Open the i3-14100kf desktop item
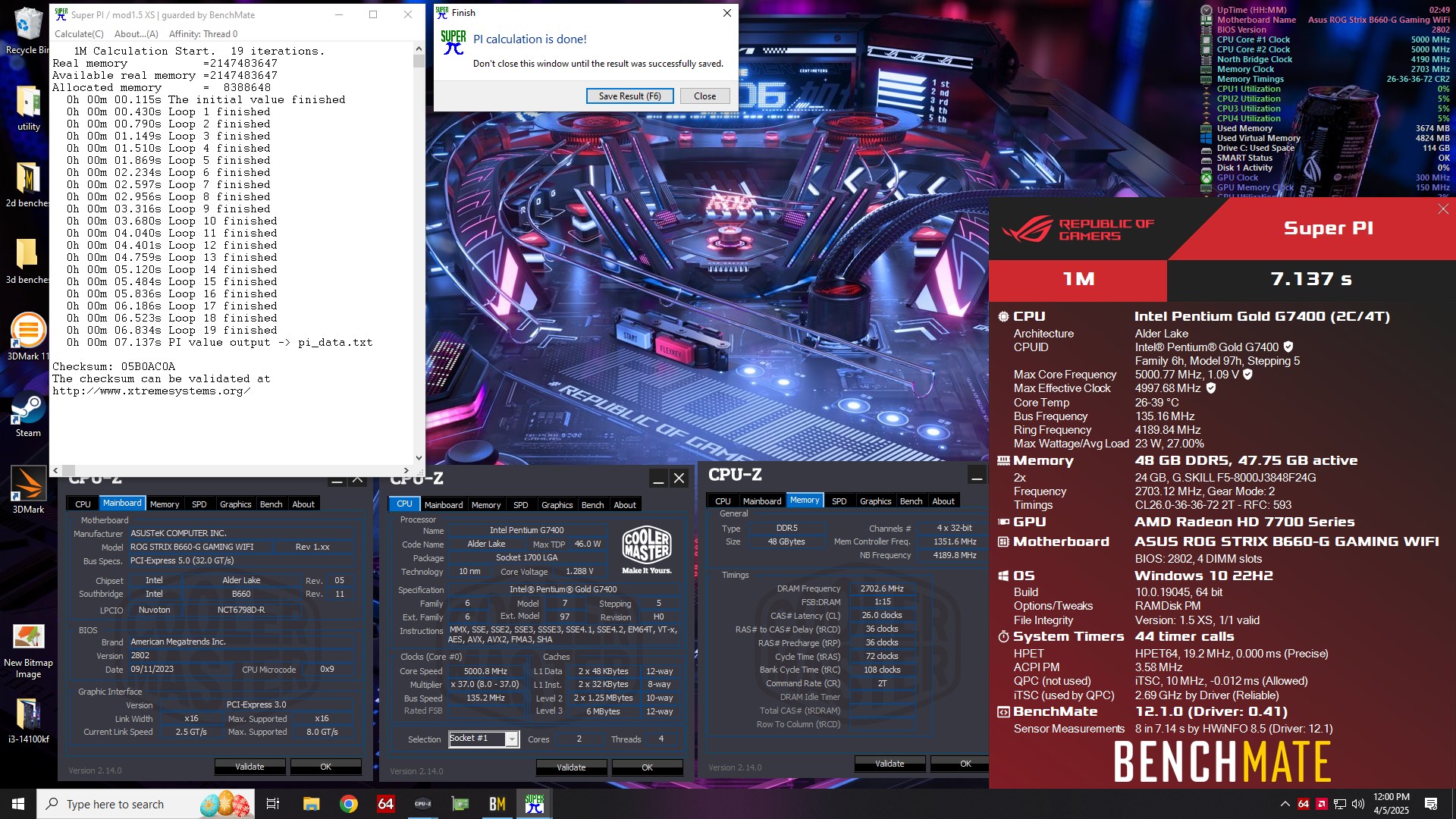The image size is (1456, 819). [28, 720]
